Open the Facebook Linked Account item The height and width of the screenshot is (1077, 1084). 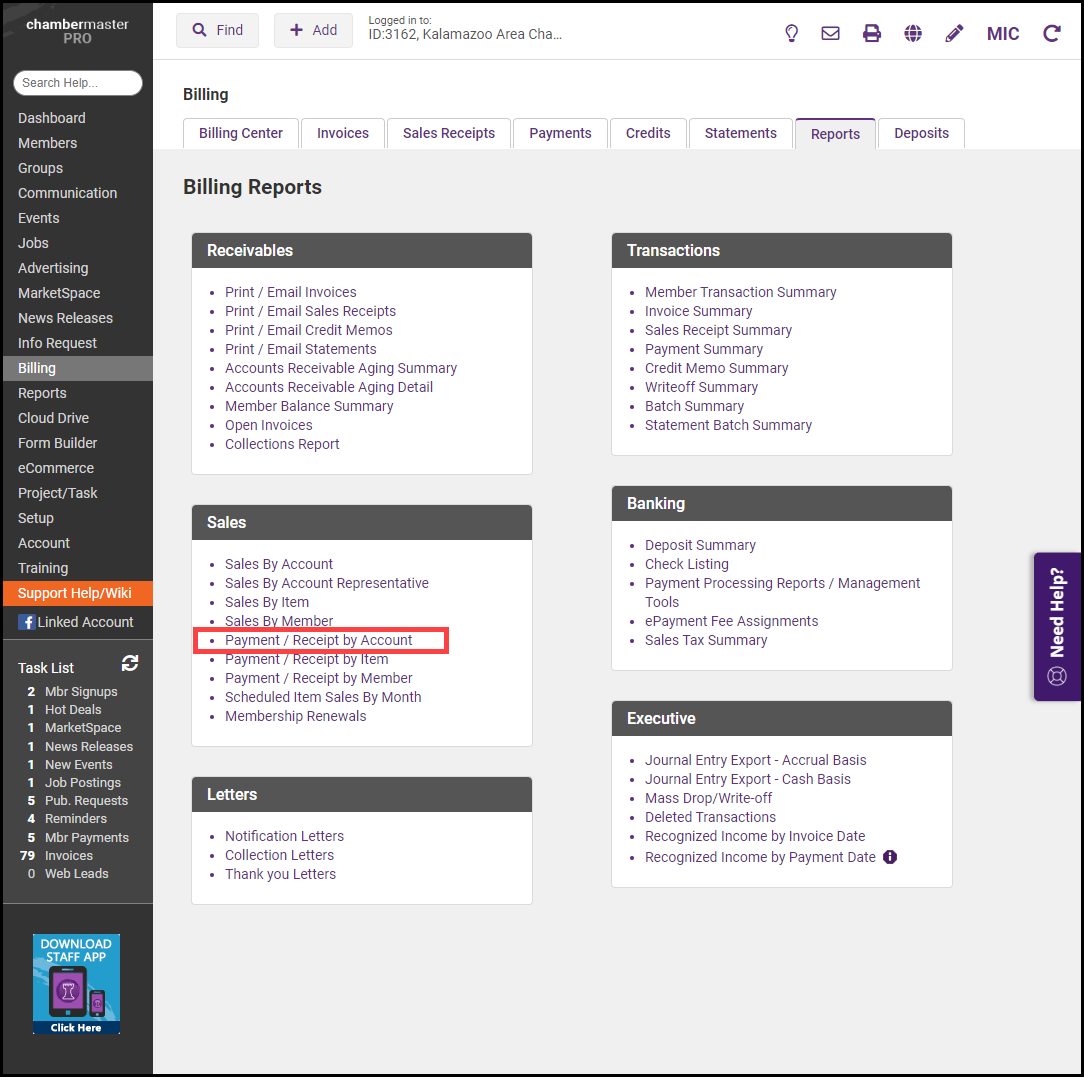(x=76, y=622)
